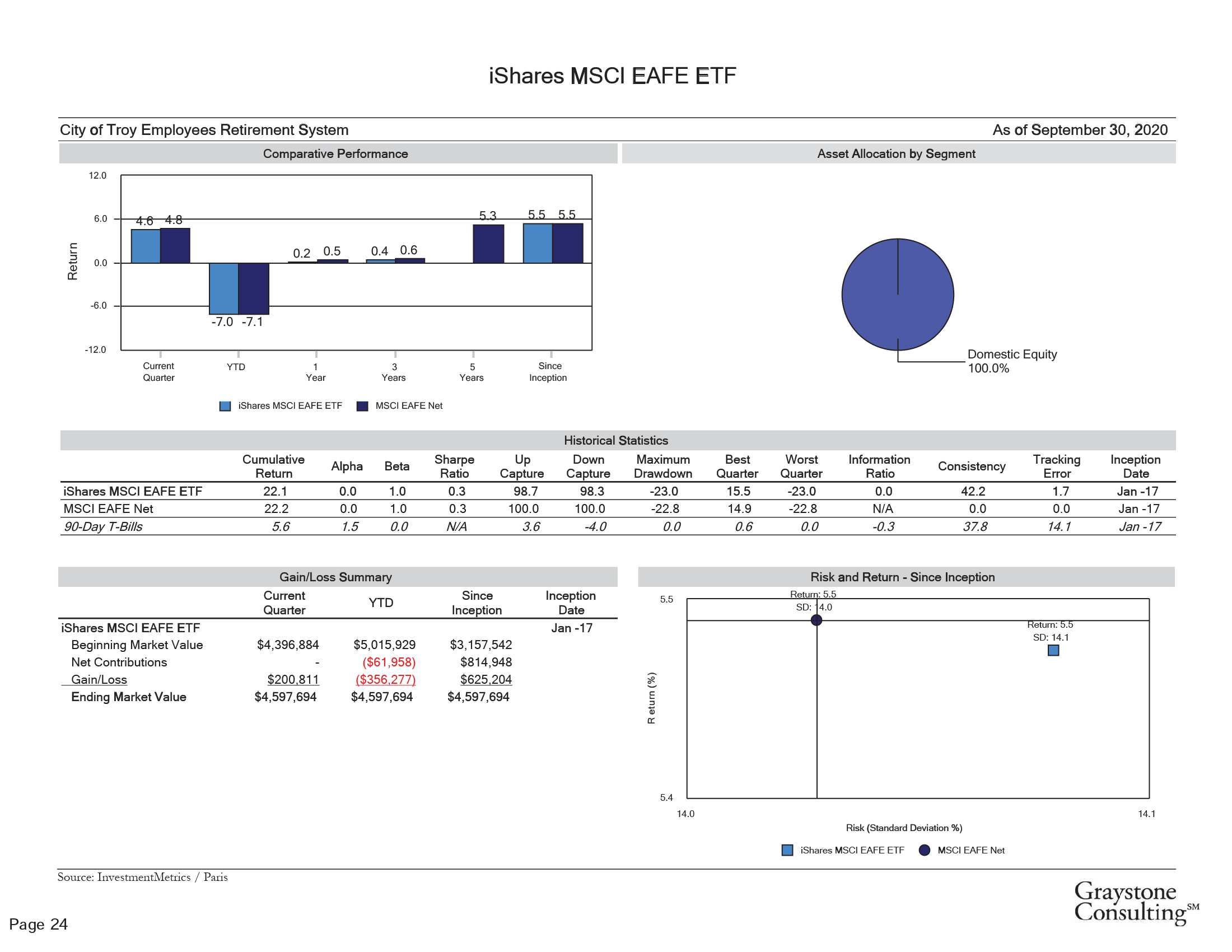Viewport: 1232px width, 952px height.
Task: Click the net contributions value $814,948
Action: pyautogui.click(x=486, y=662)
